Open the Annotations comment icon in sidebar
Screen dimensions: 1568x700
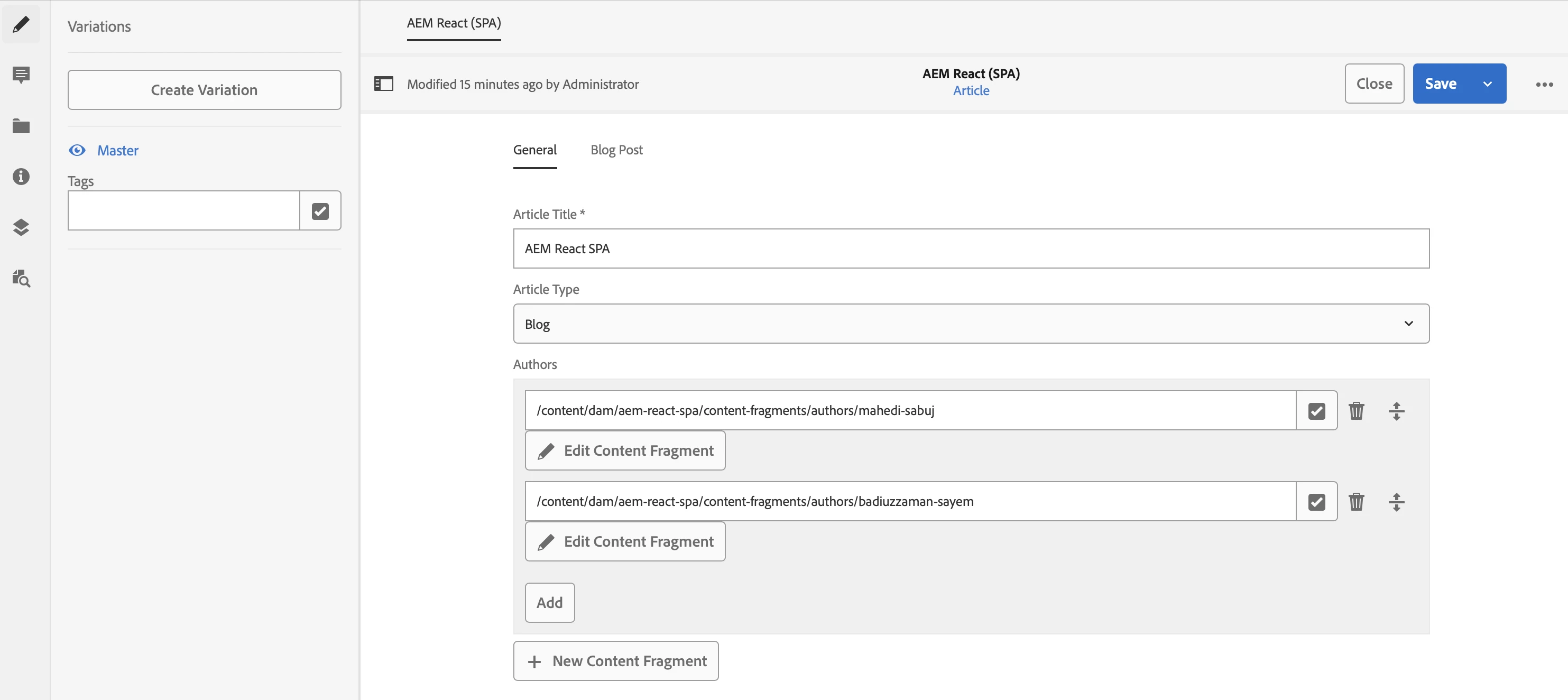(21, 75)
